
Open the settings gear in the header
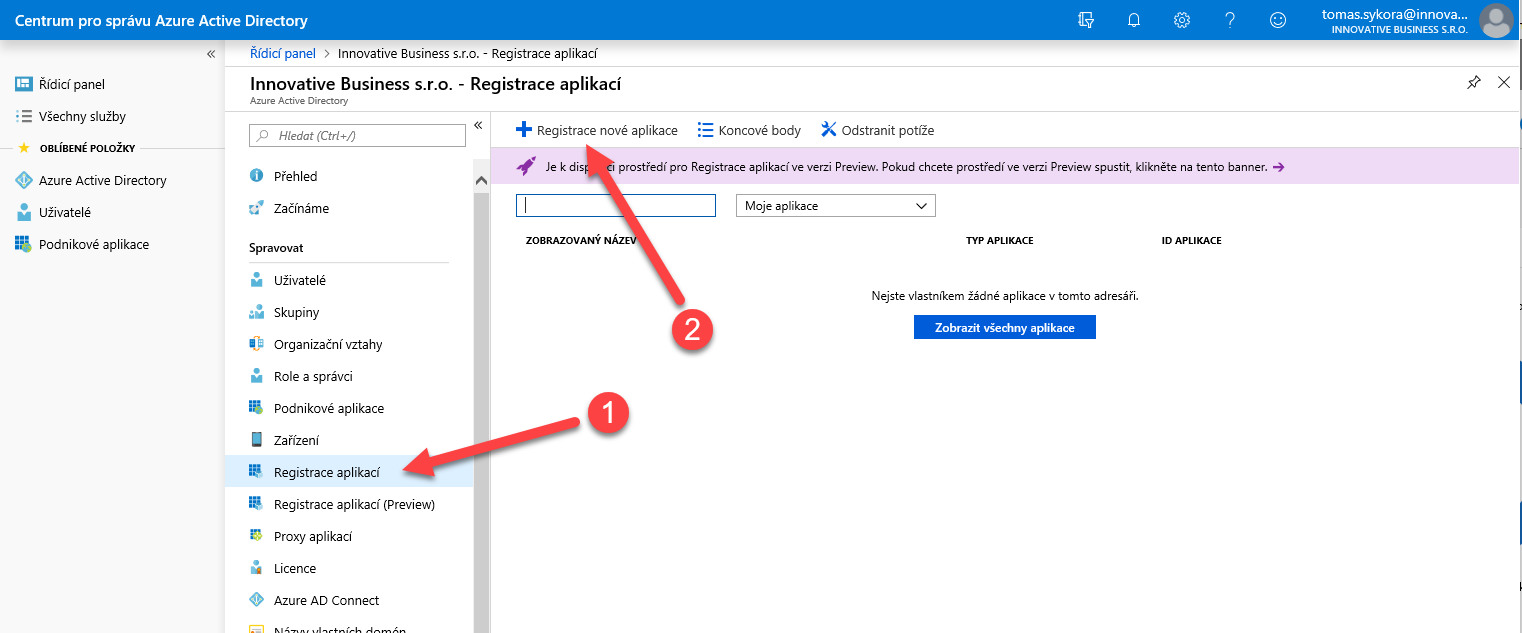(1182, 20)
